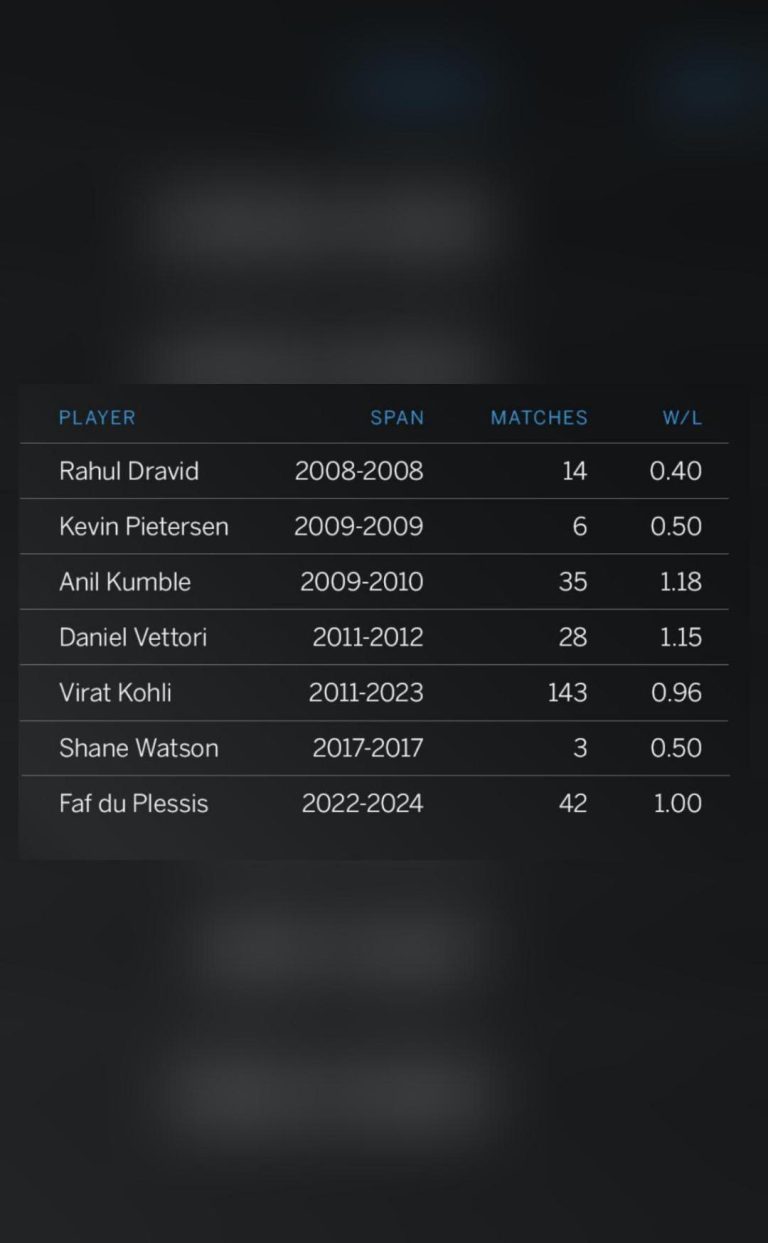This screenshot has width=768, height=1243.
Task: Select the W/L column header
Action: click(683, 418)
